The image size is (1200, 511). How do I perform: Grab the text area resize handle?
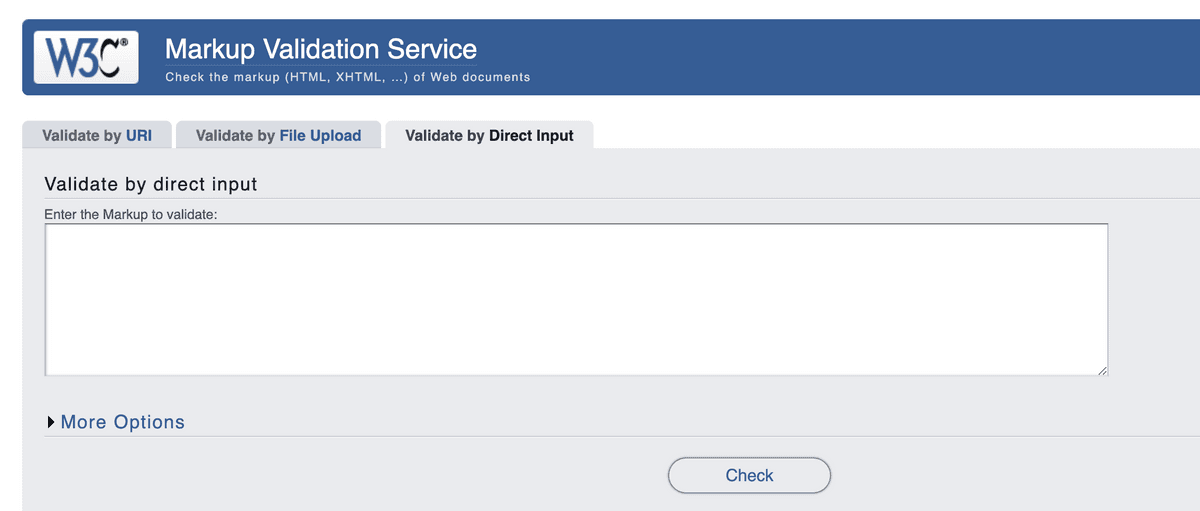(x=1102, y=371)
